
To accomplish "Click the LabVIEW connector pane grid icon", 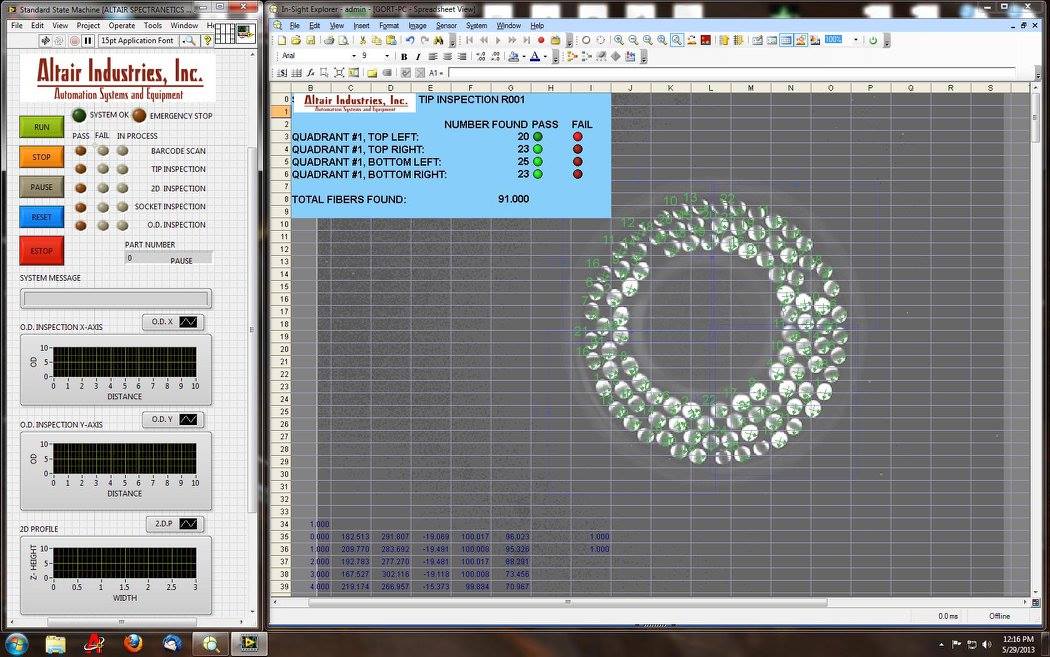I will 225,35.
